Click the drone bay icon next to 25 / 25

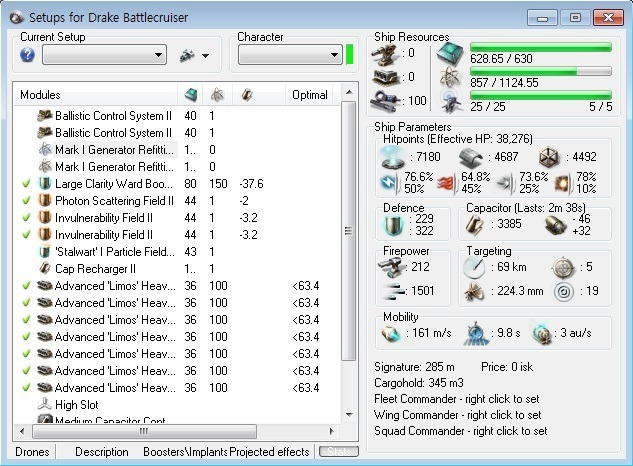(x=451, y=101)
